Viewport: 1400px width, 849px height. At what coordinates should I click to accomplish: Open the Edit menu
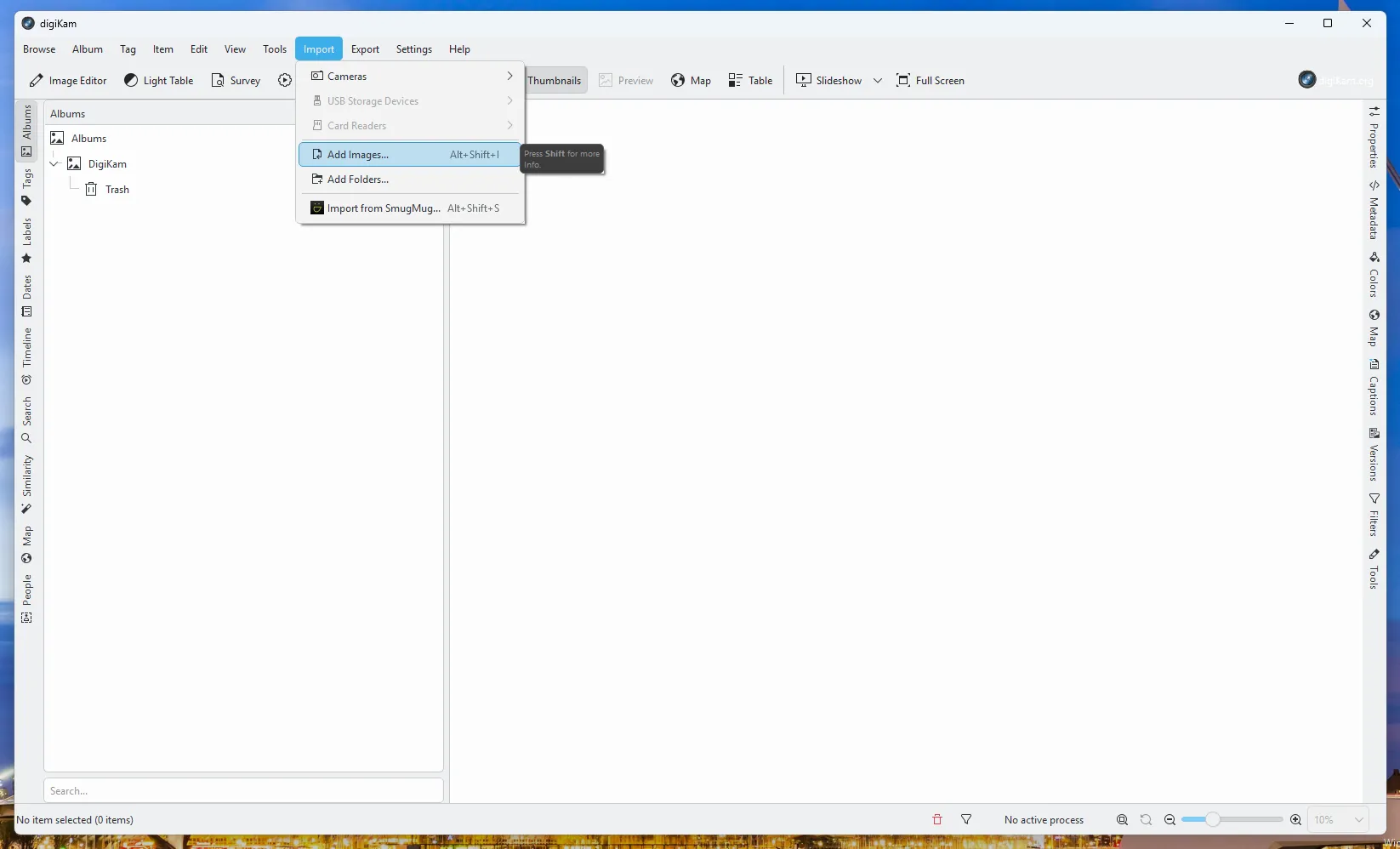coord(199,49)
